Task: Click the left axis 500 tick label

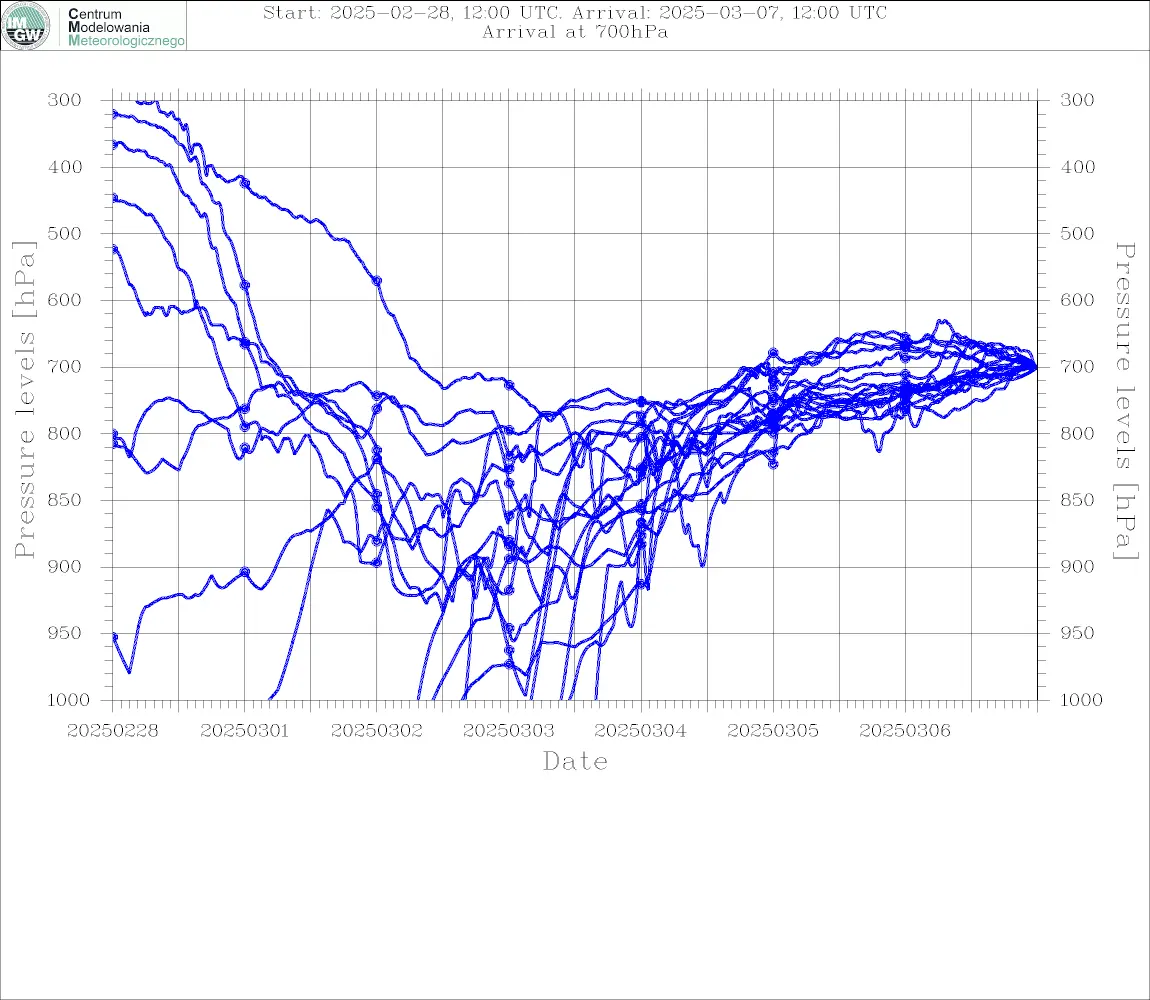Action: pyautogui.click(x=64, y=233)
